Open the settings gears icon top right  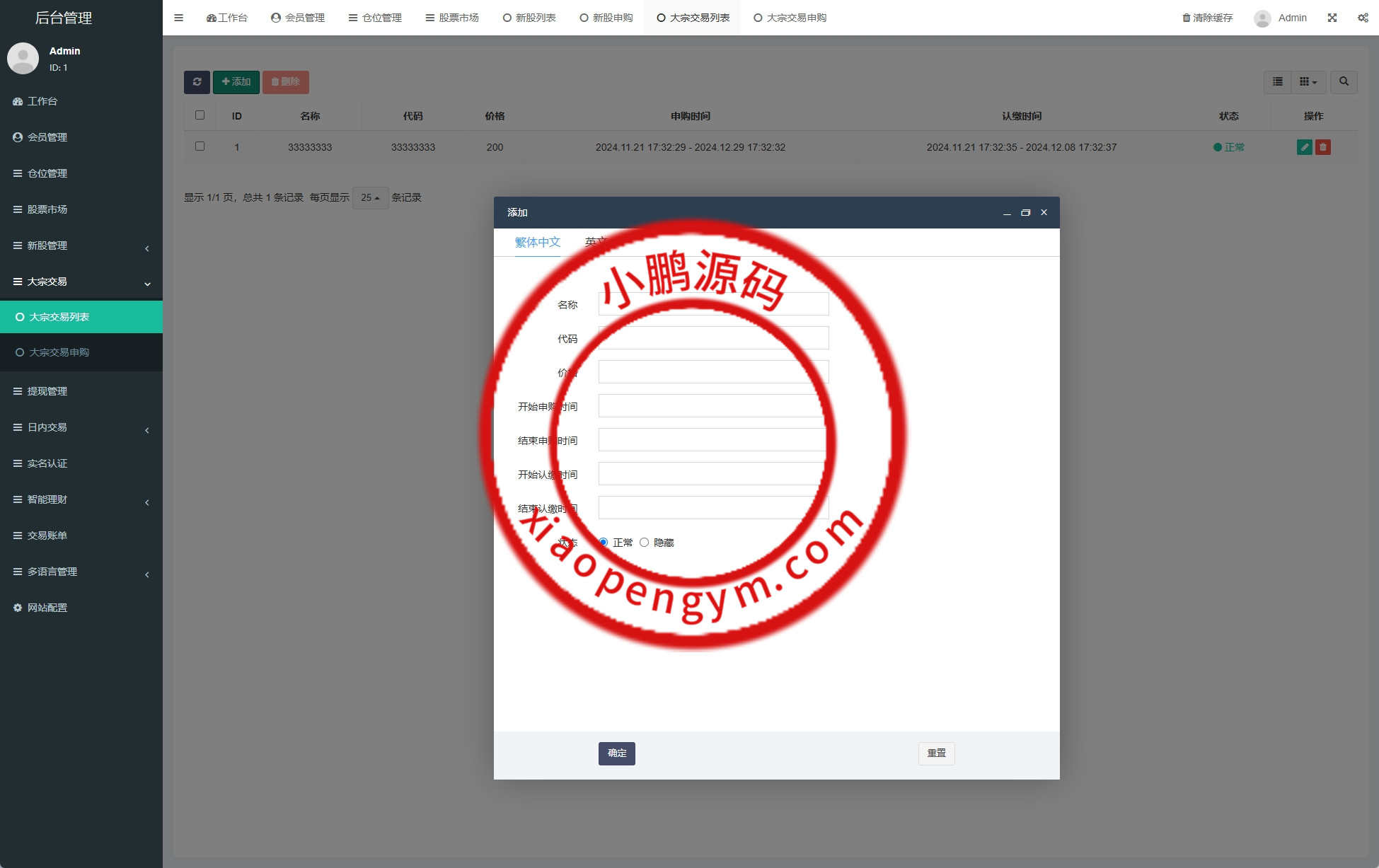click(1362, 18)
